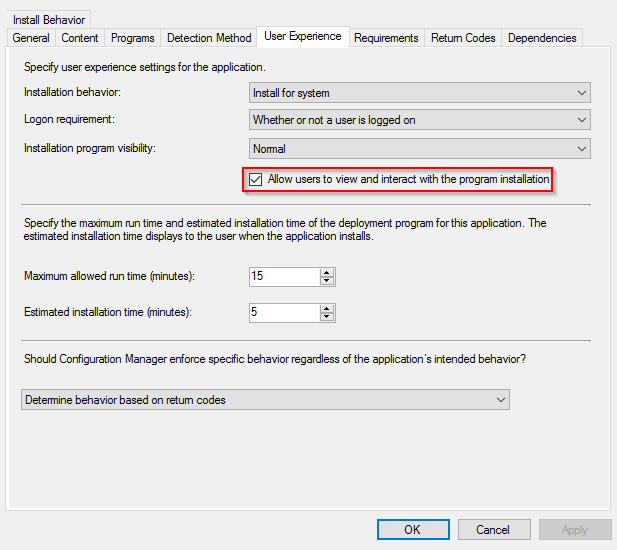Go to the Programs tab
617x550 pixels.
[133, 38]
